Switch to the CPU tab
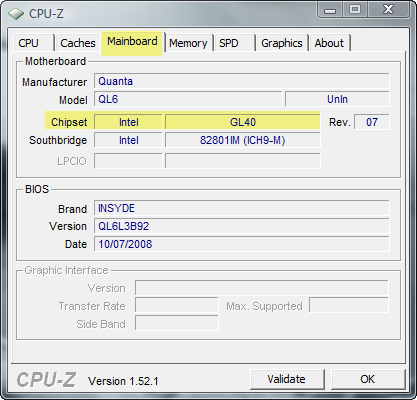 [34, 43]
